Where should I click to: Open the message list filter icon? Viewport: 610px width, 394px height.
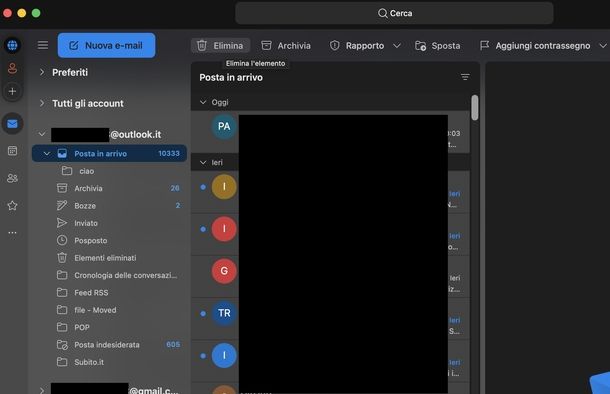(465, 77)
